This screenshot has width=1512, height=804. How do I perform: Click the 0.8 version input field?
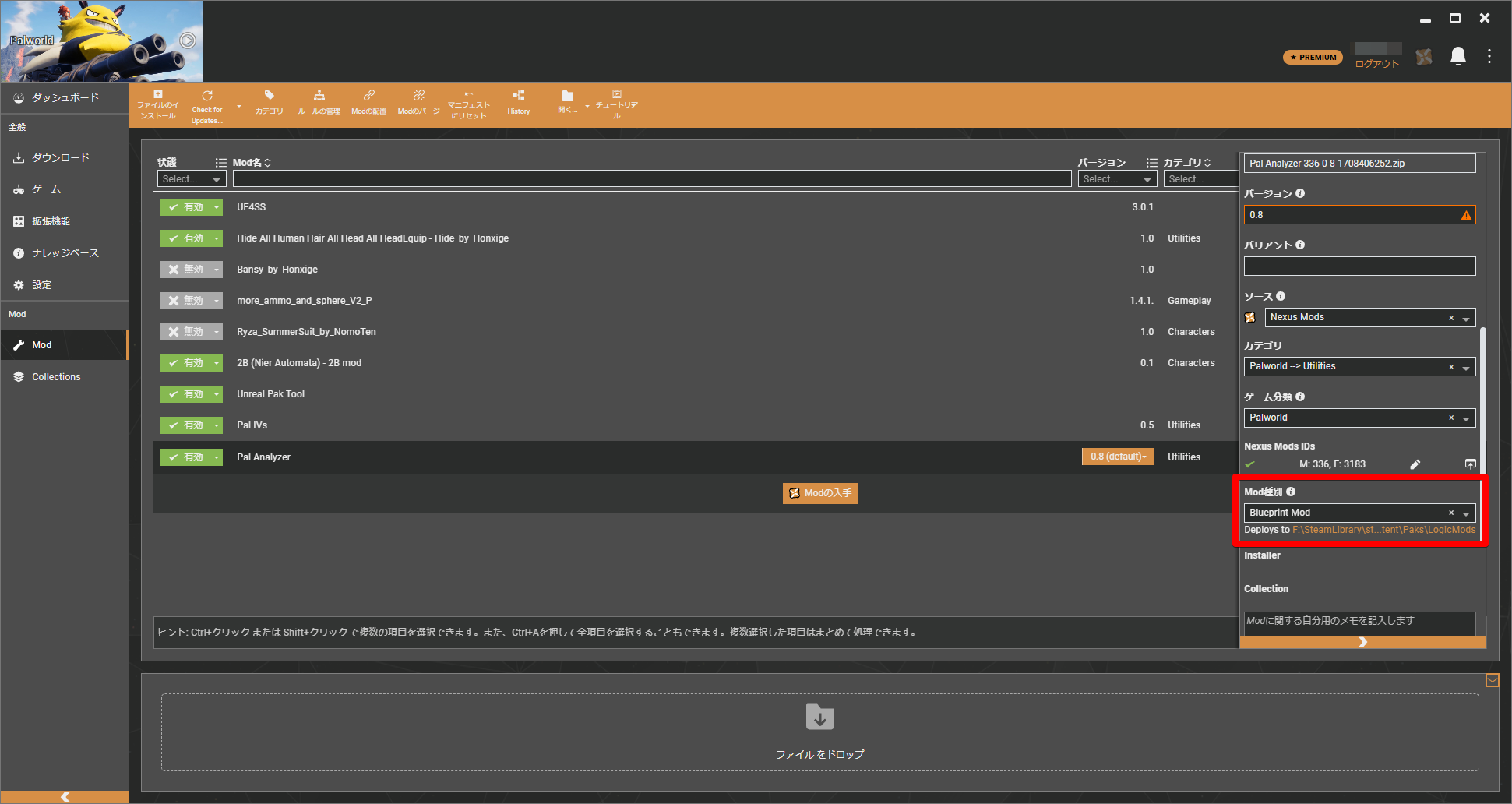click(x=1355, y=214)
